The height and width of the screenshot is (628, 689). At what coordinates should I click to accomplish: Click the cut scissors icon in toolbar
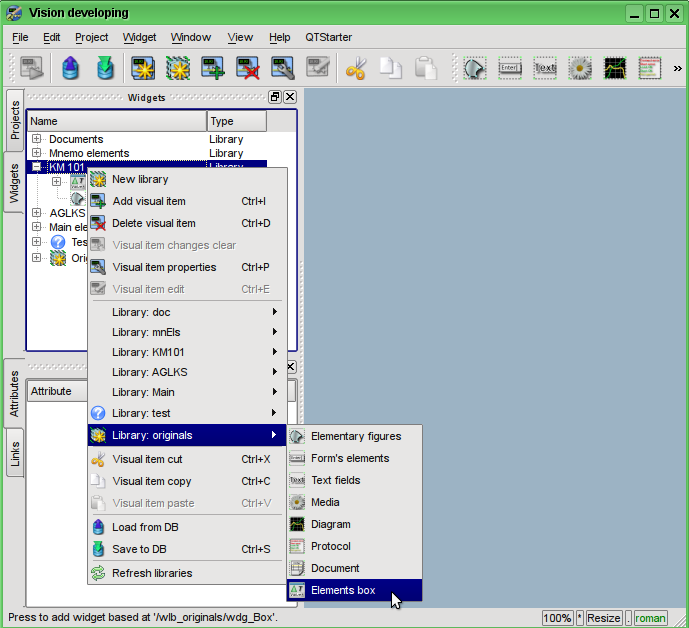tap(355, 69)
